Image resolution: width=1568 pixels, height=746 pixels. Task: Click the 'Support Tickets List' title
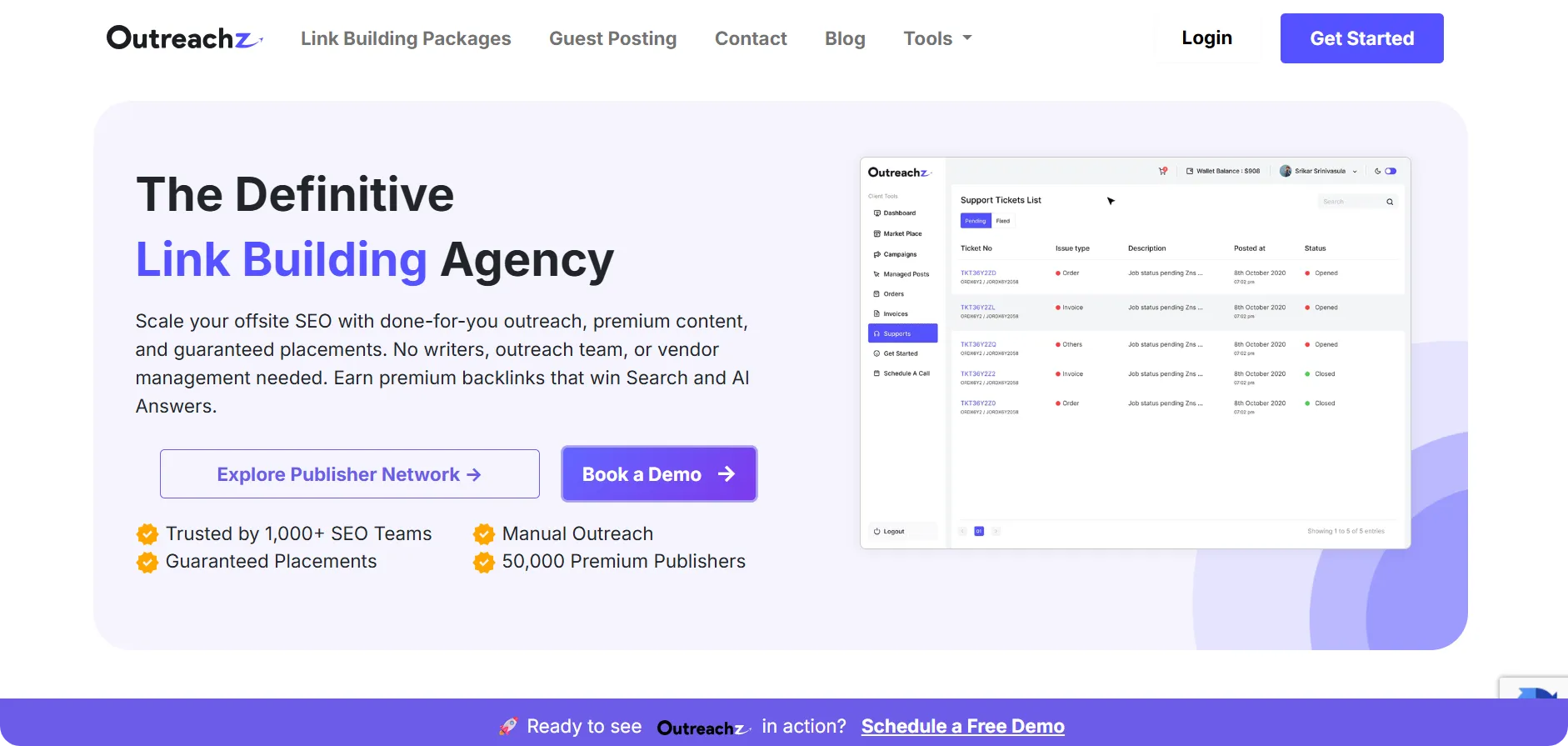coord(1001,200)
